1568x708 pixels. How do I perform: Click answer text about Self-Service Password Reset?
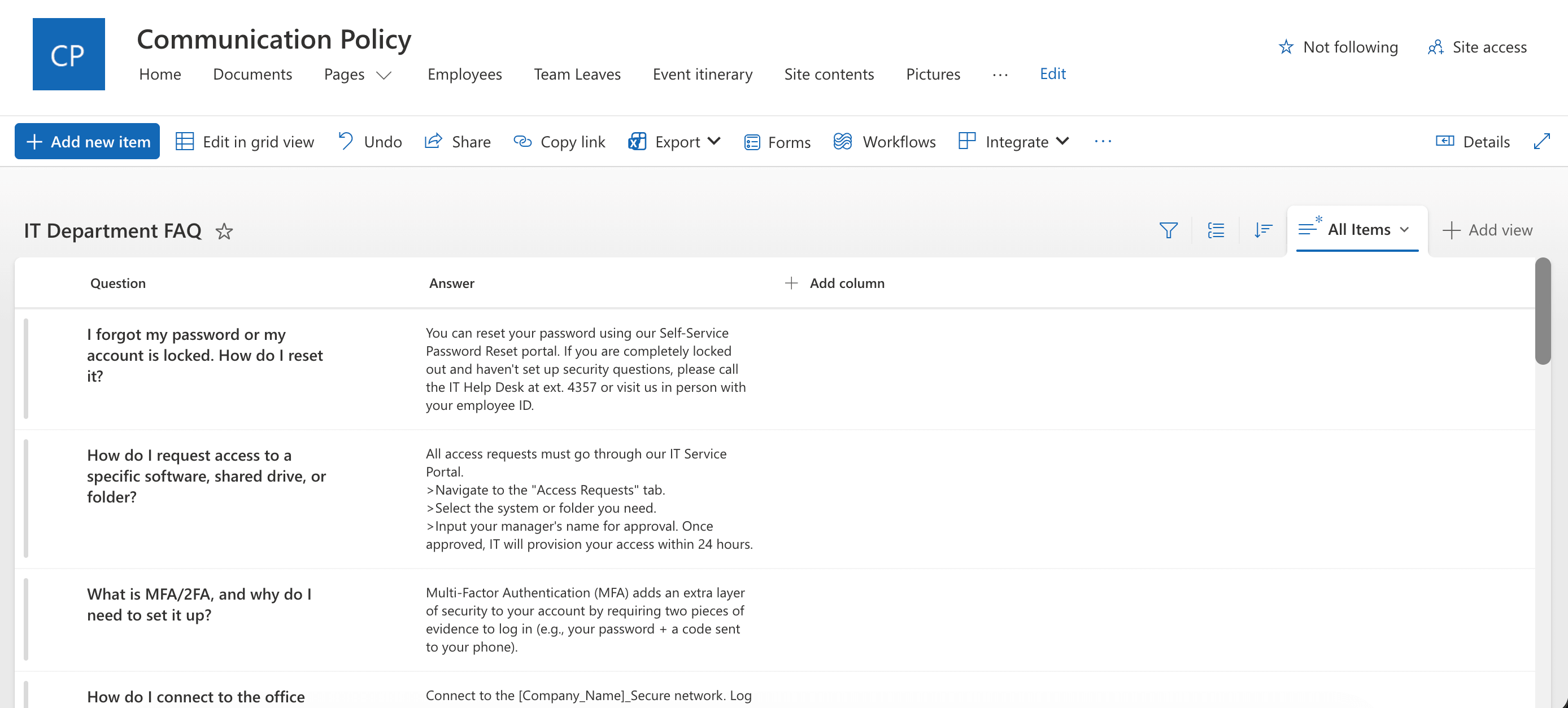pos(586,369)
